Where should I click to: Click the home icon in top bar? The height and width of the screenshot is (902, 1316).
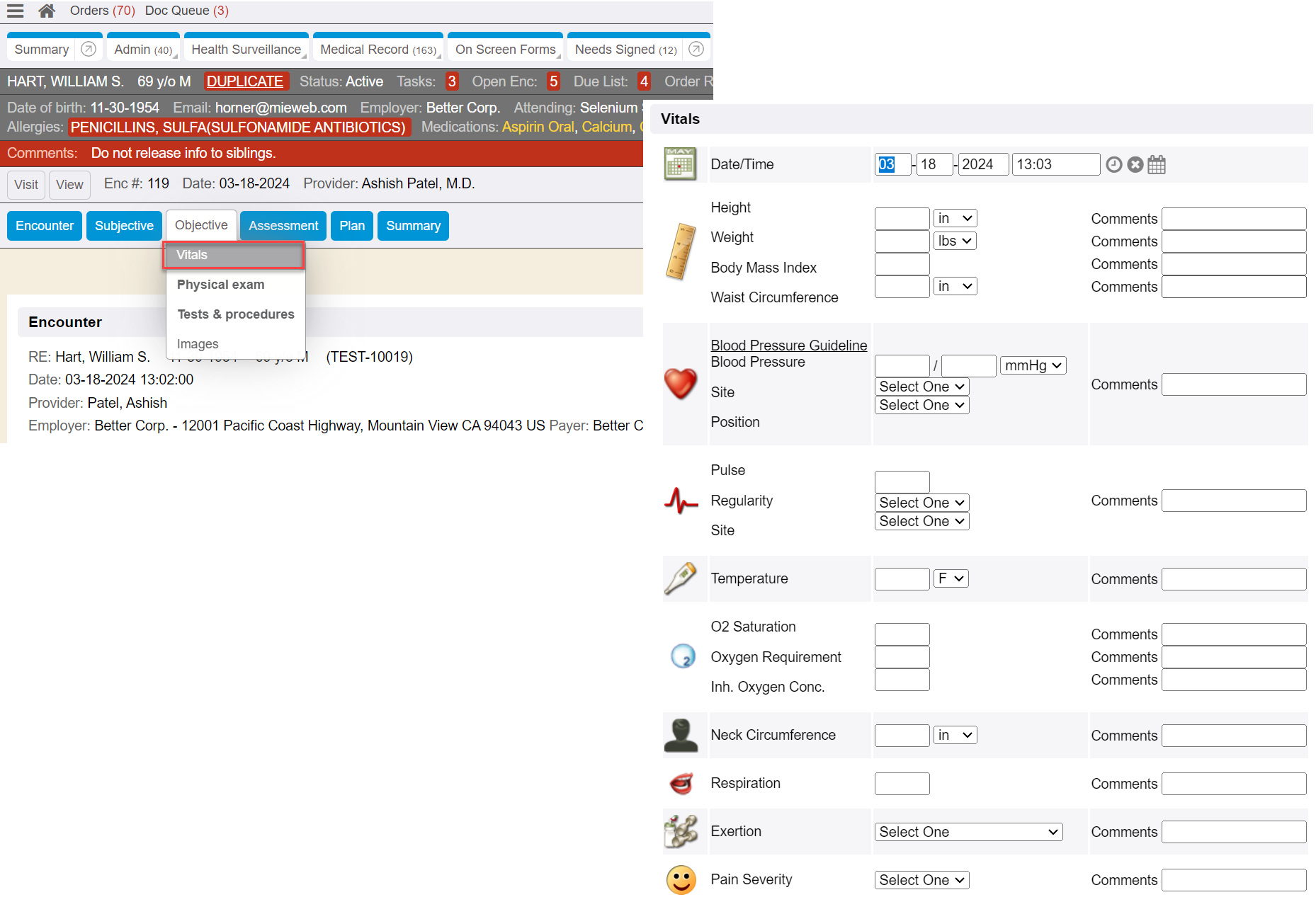[47, 11]
